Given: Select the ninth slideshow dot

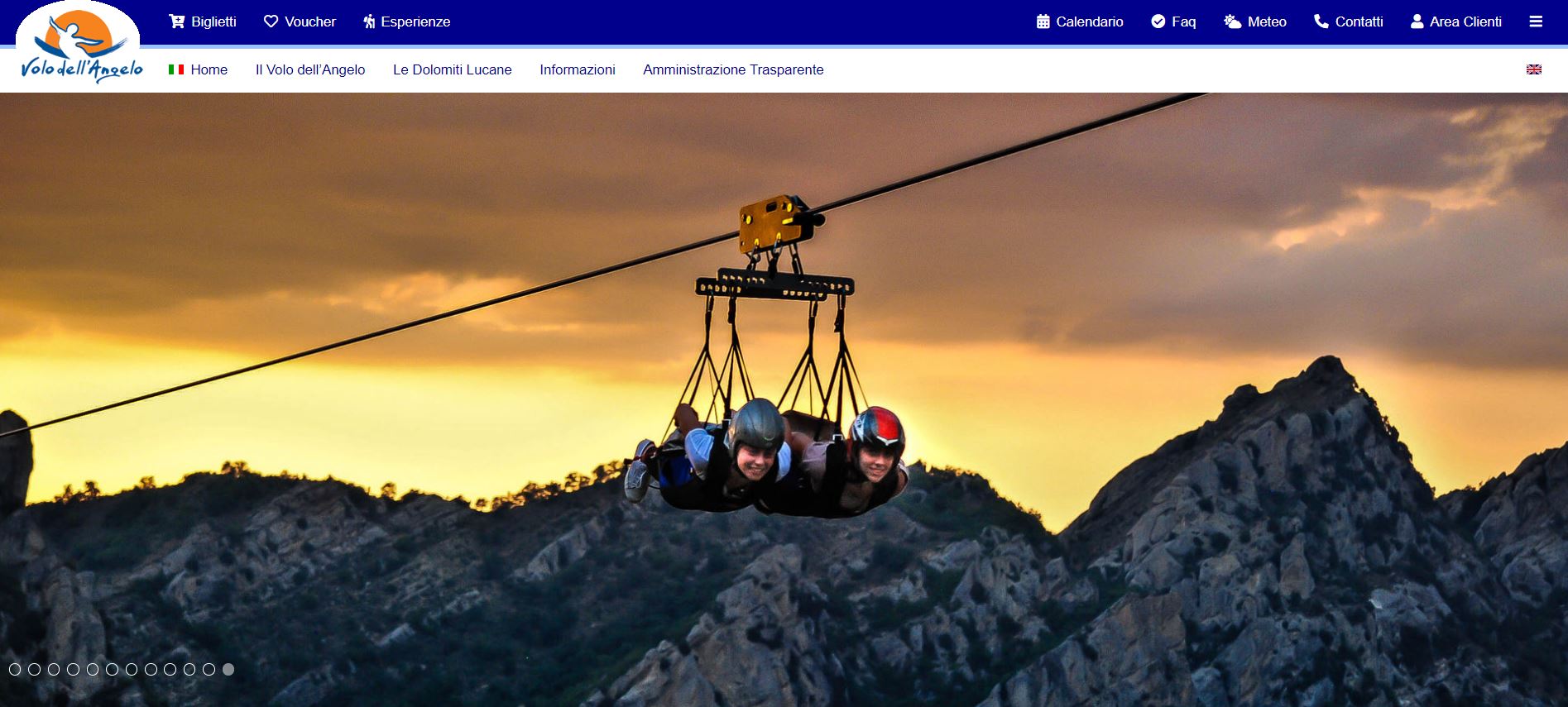Looking at the screenshot, I should pos(170,669).
